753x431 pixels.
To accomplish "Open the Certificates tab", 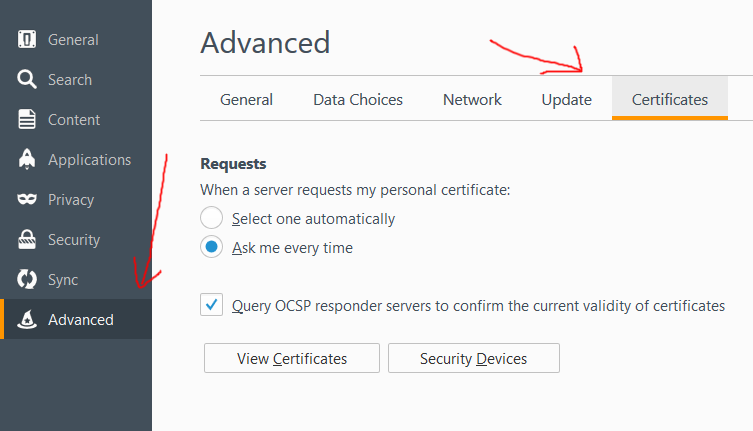I will [670, 99].
